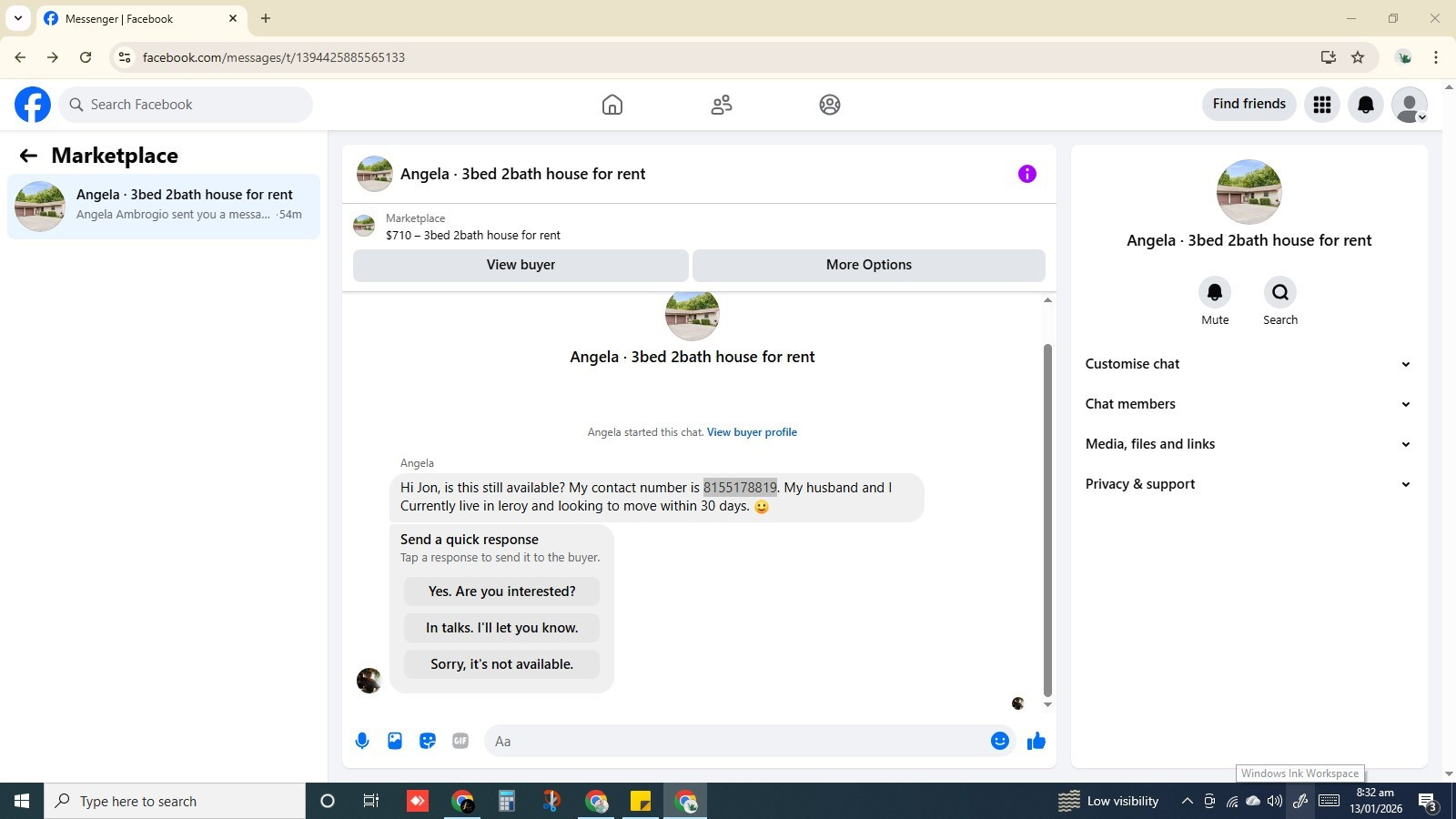
Task: Open a new Chrome tab
Action: tap(266, 18)
